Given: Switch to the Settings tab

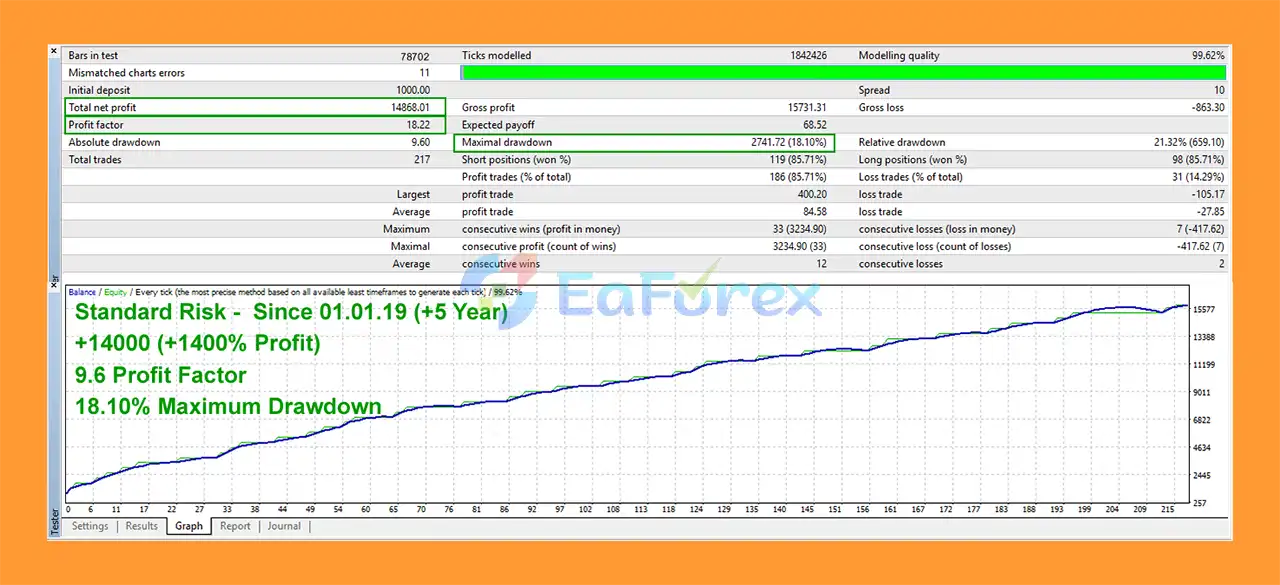Looking at the screenshot, I should [90, 526].
